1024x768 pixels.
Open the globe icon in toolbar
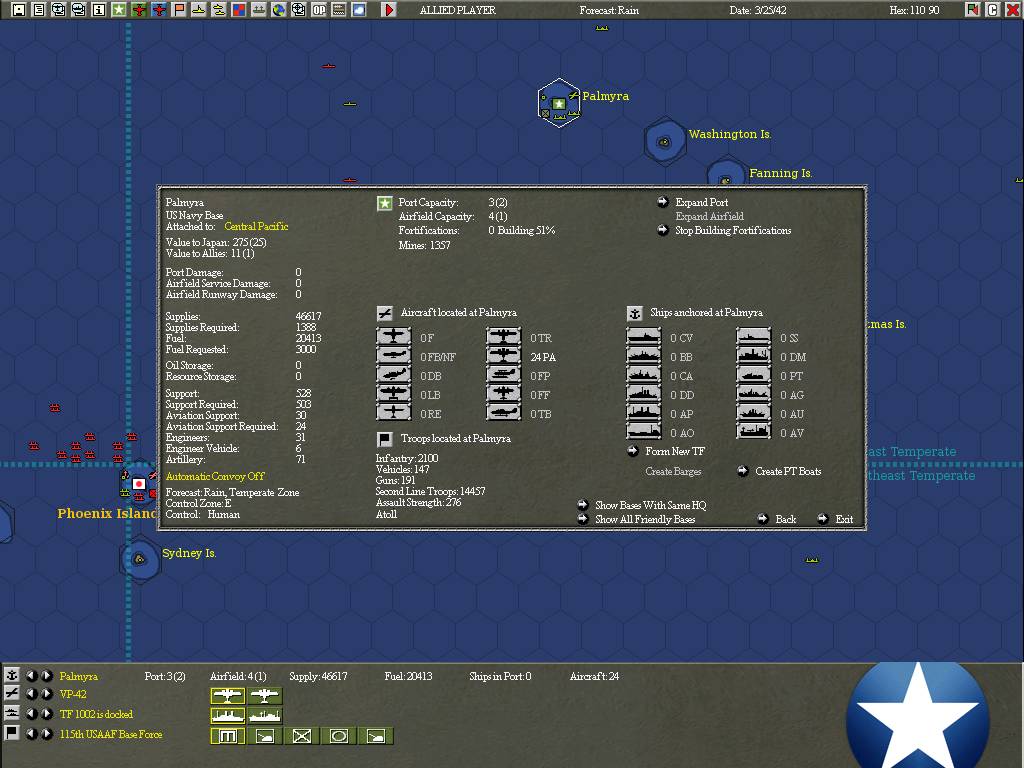(279, 10)
